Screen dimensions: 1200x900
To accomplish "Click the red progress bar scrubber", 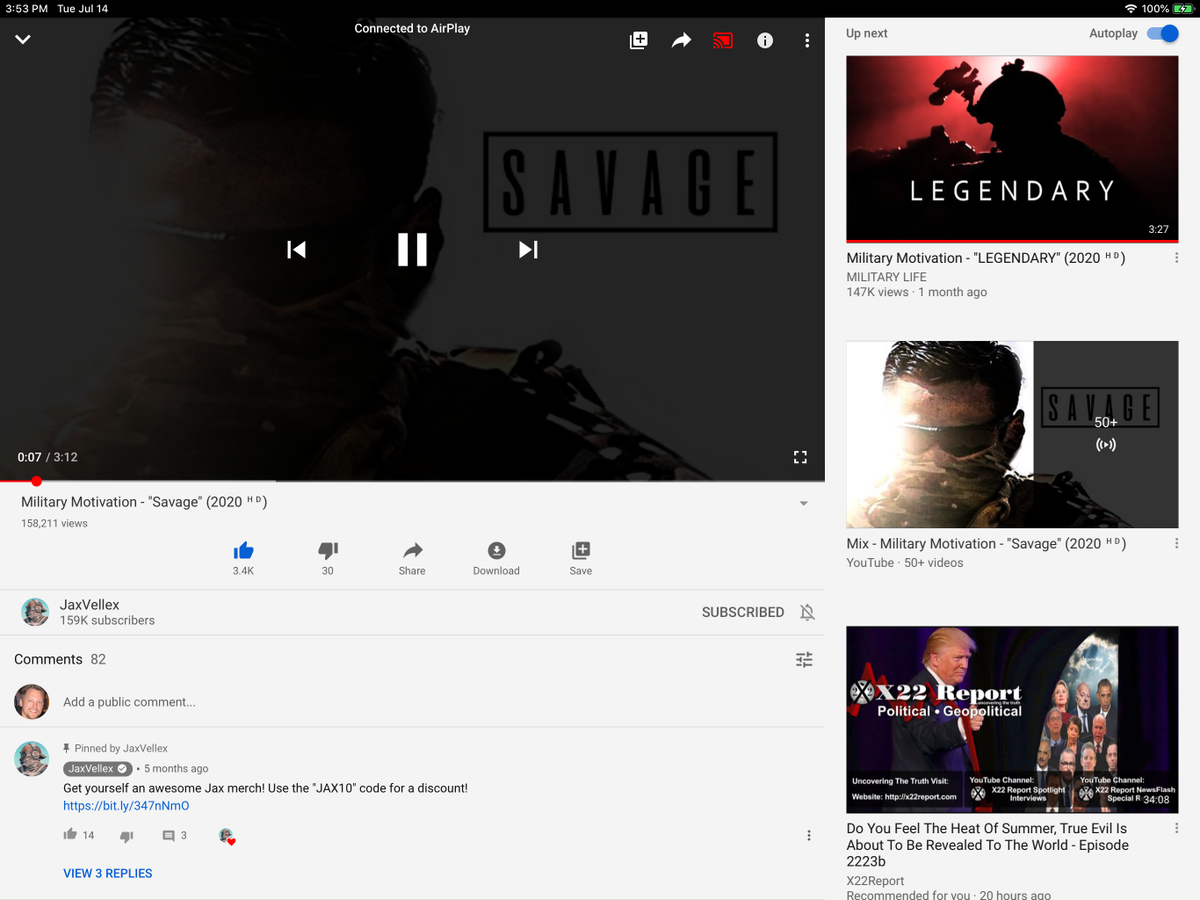I will click(x=36, y=481).
